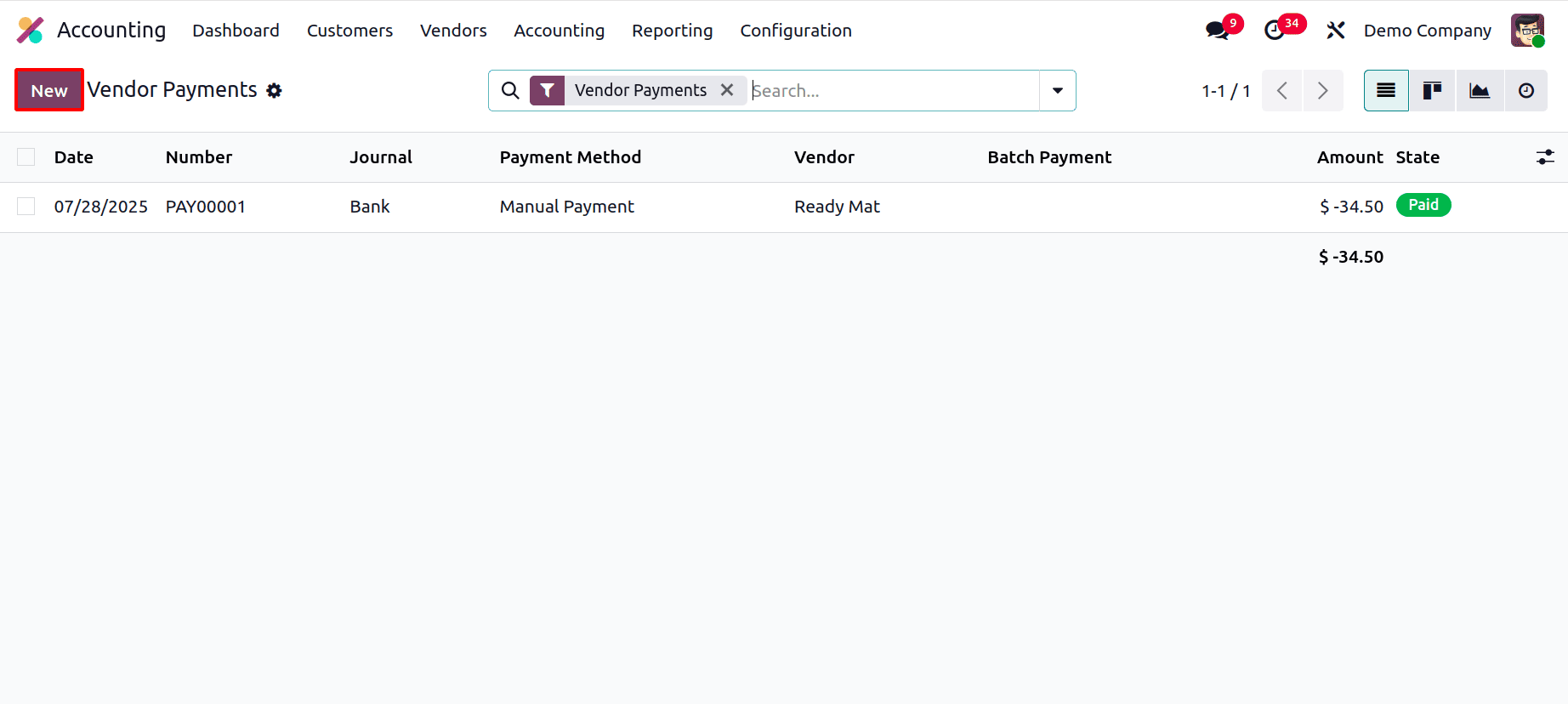Click the green Paid status badge
Image resolution: width=1568 pixels, height=704 pixels.
coord(1423,205)
